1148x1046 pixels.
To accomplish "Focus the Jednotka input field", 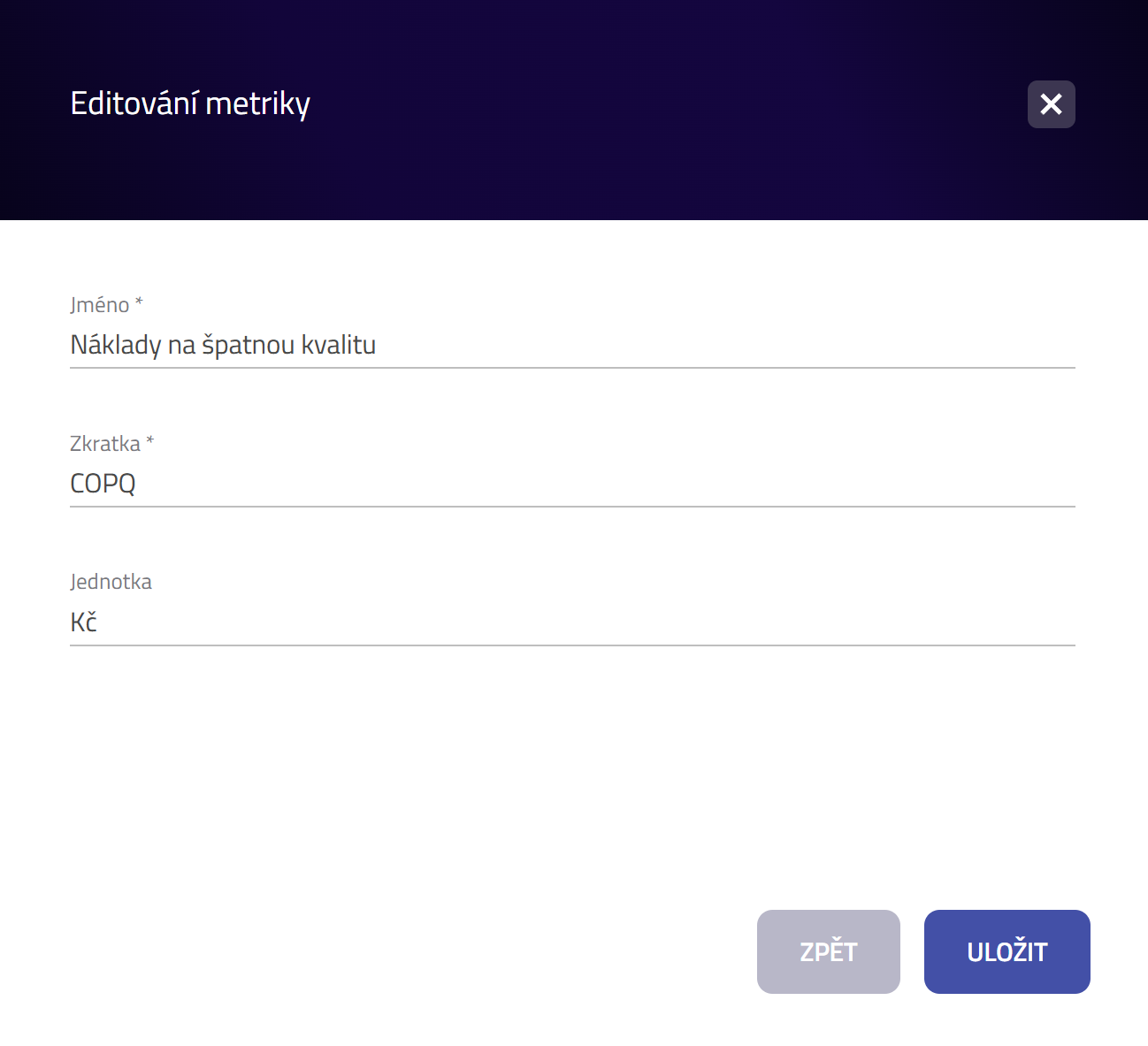I will 572,622.
